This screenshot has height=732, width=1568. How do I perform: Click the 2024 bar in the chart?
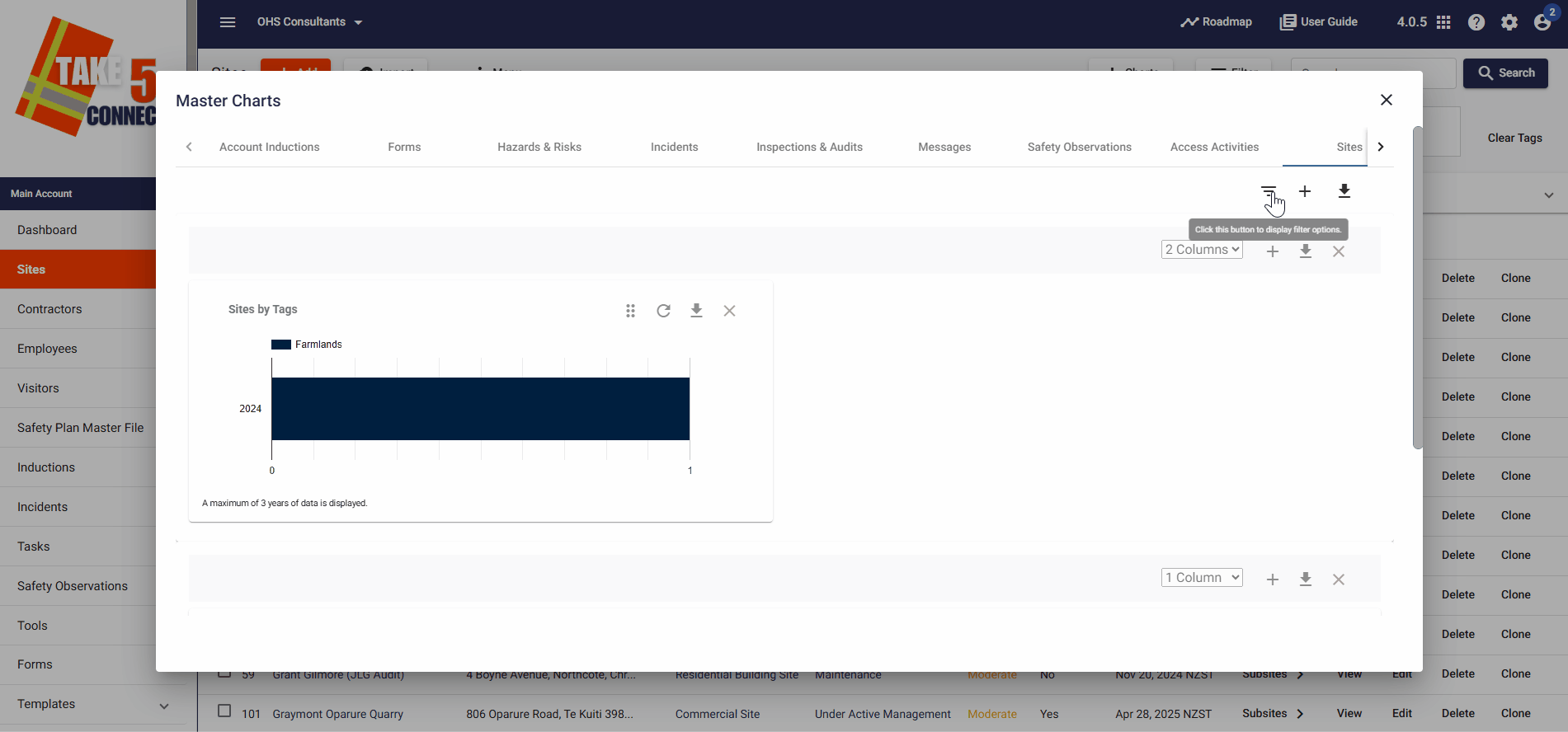[x=480, y=409]
